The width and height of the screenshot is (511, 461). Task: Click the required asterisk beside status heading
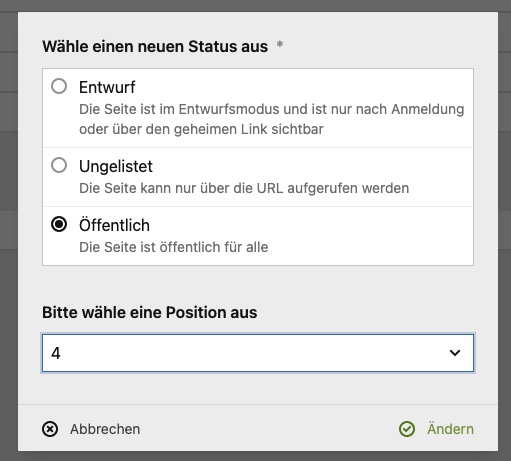coord(280,44)
